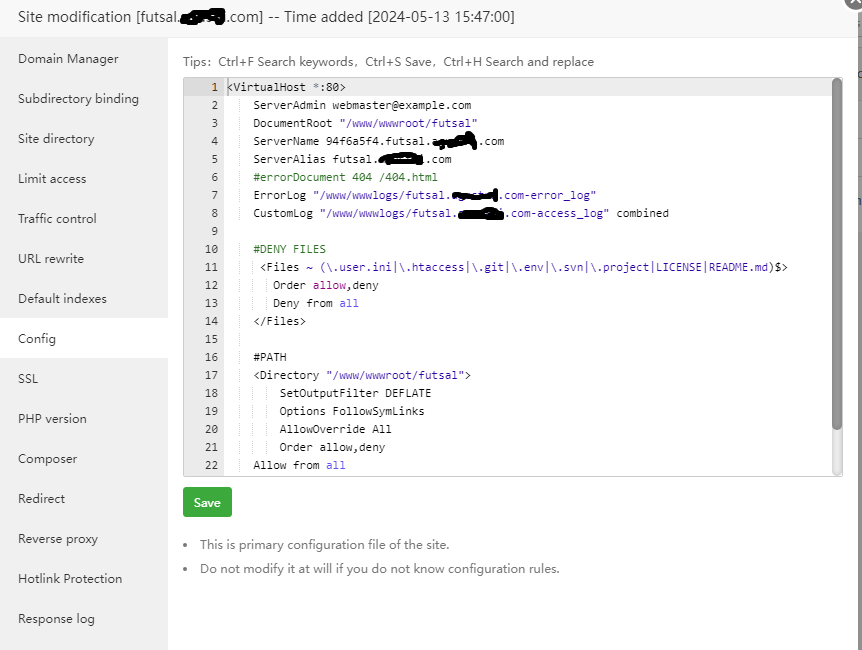
Task: Click the Config sidebar tab
Action: 37,339
